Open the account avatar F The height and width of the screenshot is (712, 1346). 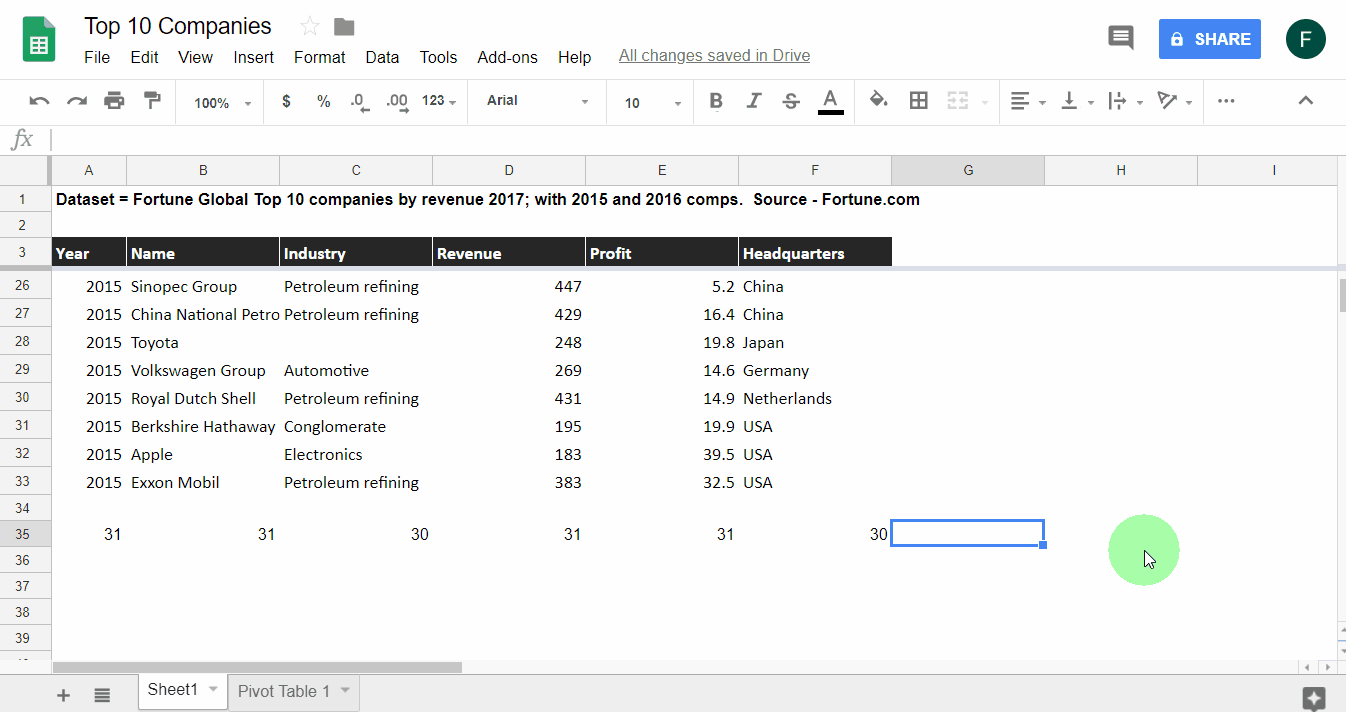[x=1306, y=39]
